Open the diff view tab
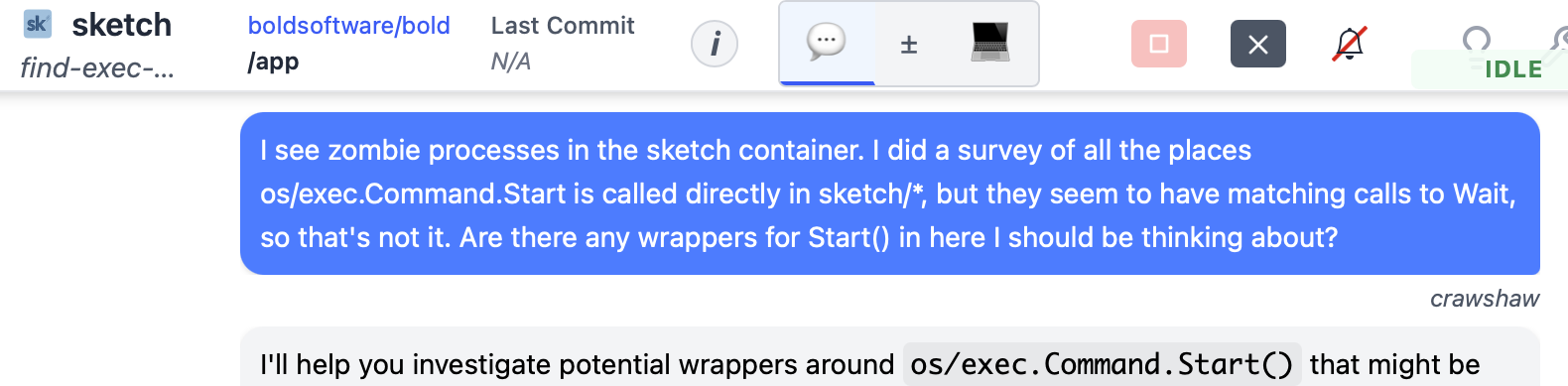Viewport: 1568px width, 386px height. tap(908, 45)
